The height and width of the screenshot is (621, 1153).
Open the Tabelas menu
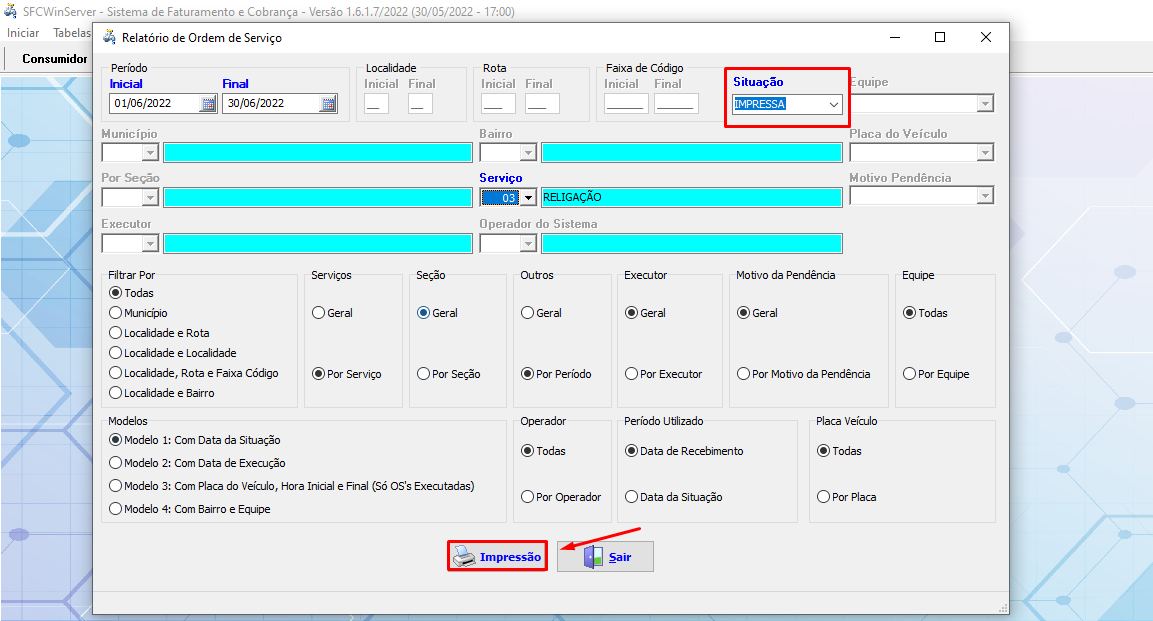click(x=71, y=33)
